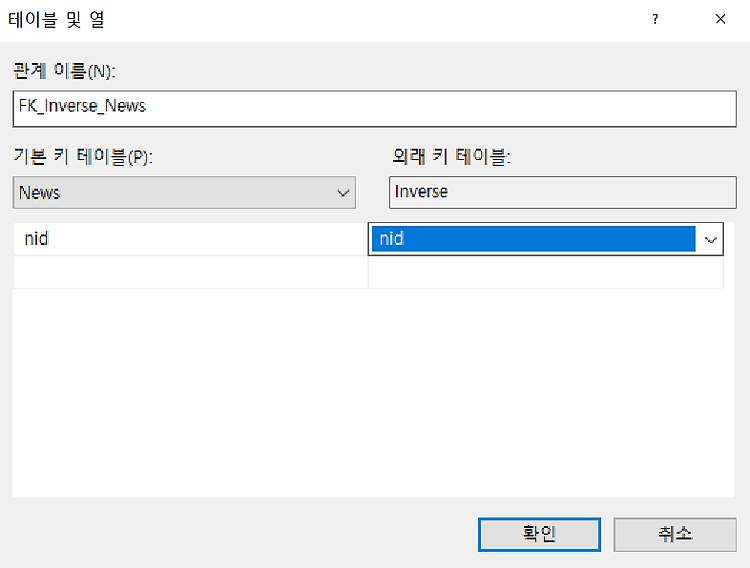This screenshot has width=750, height=568.
Task: Click the 확인 button
Action: click(x=539, y=534)
